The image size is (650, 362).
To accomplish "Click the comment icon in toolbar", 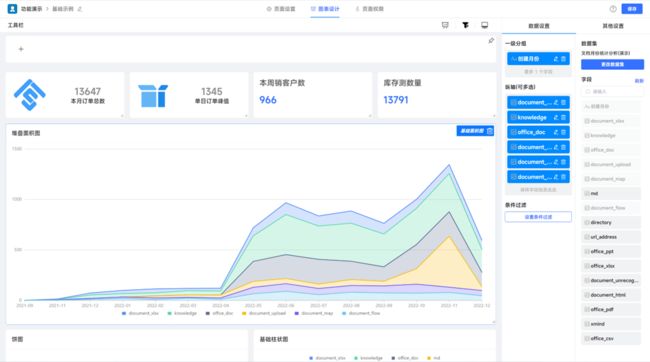I will coord(445,25).
